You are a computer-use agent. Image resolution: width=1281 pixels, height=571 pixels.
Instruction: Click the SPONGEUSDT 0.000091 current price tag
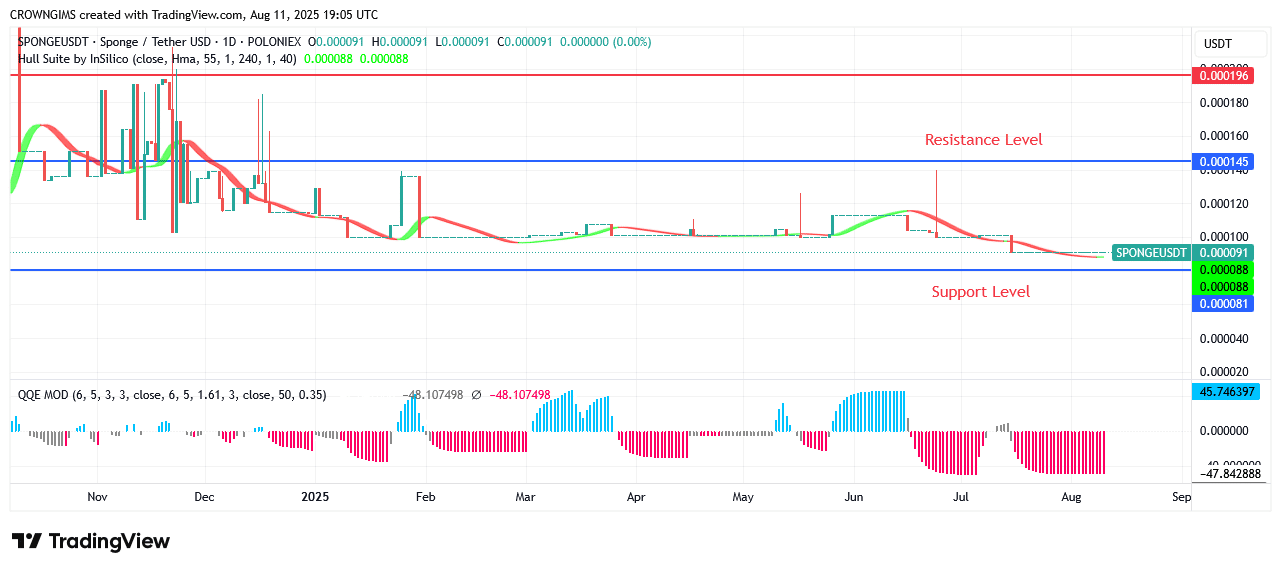pos(1182,253)
